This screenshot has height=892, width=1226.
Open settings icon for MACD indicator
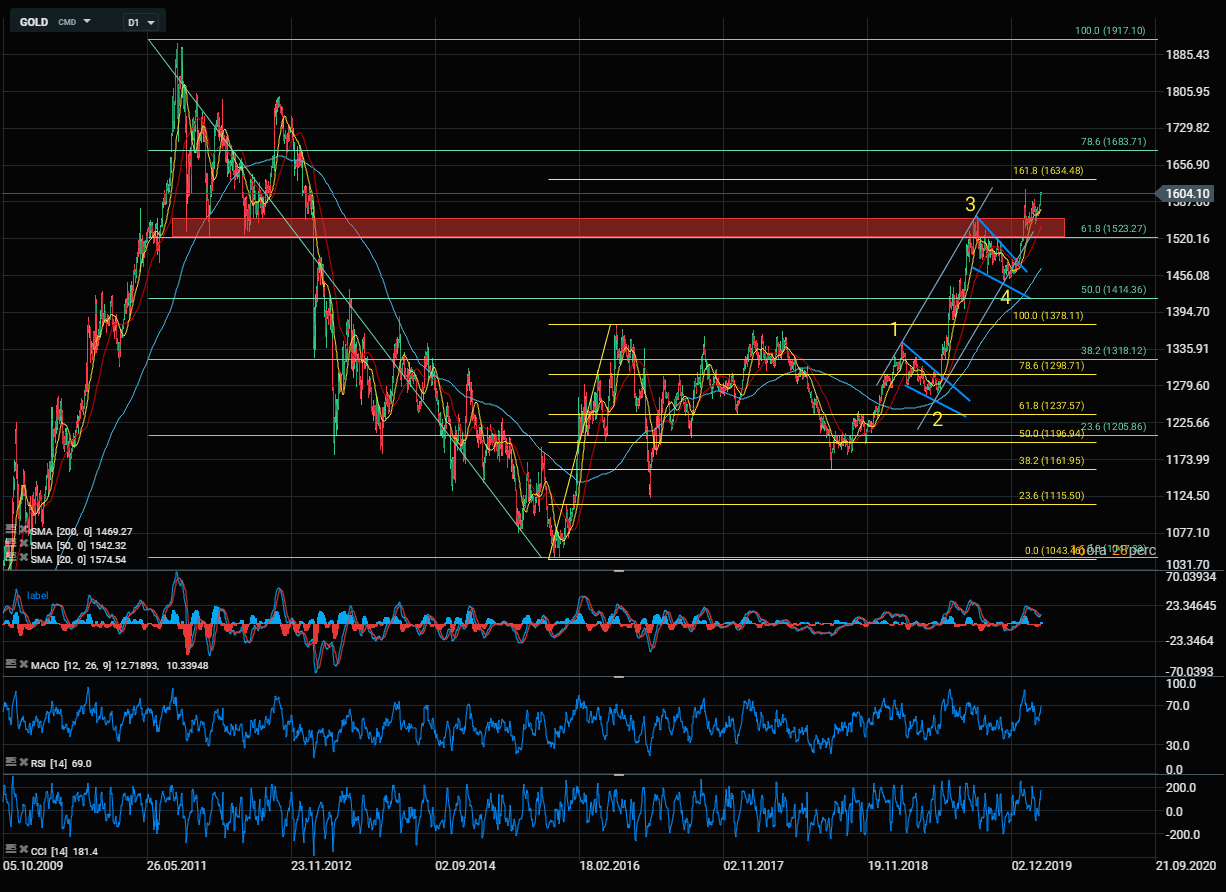tap(10, 664)
